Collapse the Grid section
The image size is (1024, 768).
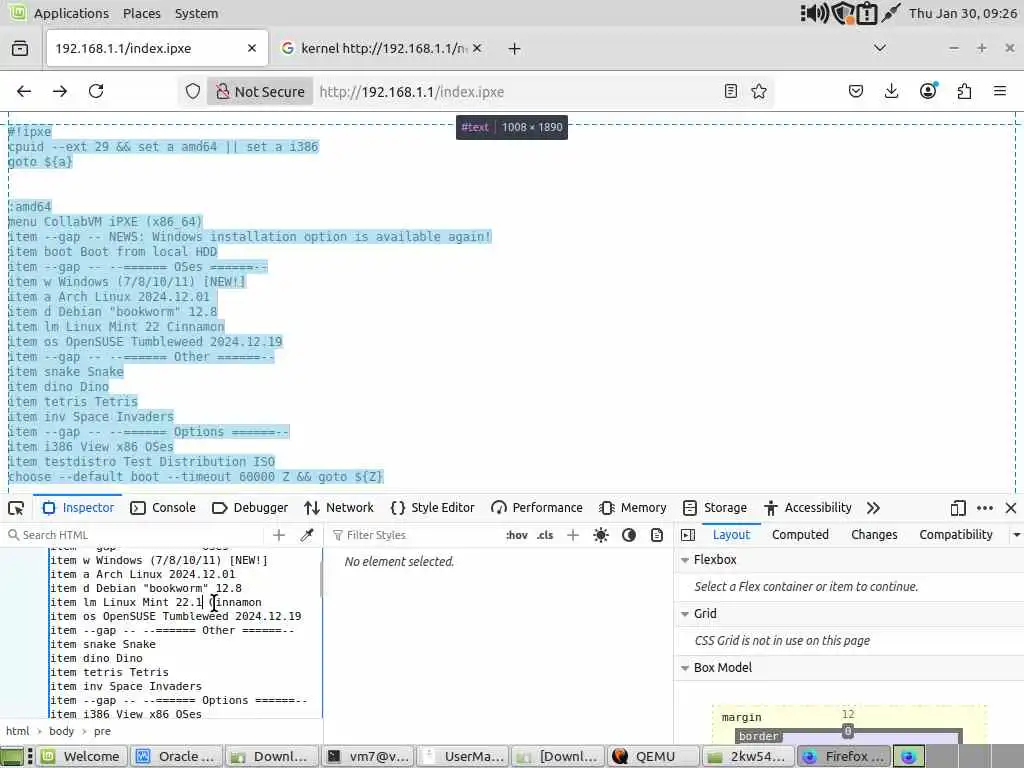pyautogui.click(x=685, y=614)
